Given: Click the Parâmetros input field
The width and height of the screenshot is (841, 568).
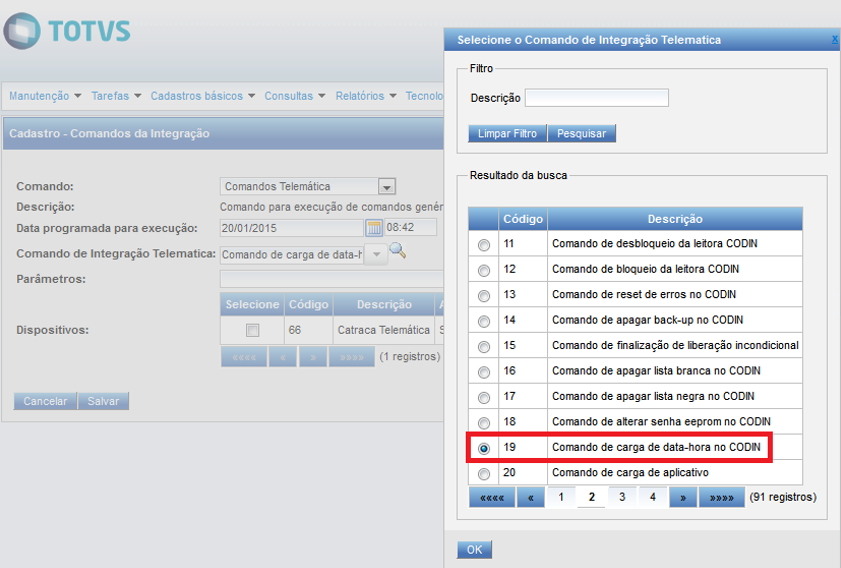Looking at the screenshot, I should click(332, 279).
